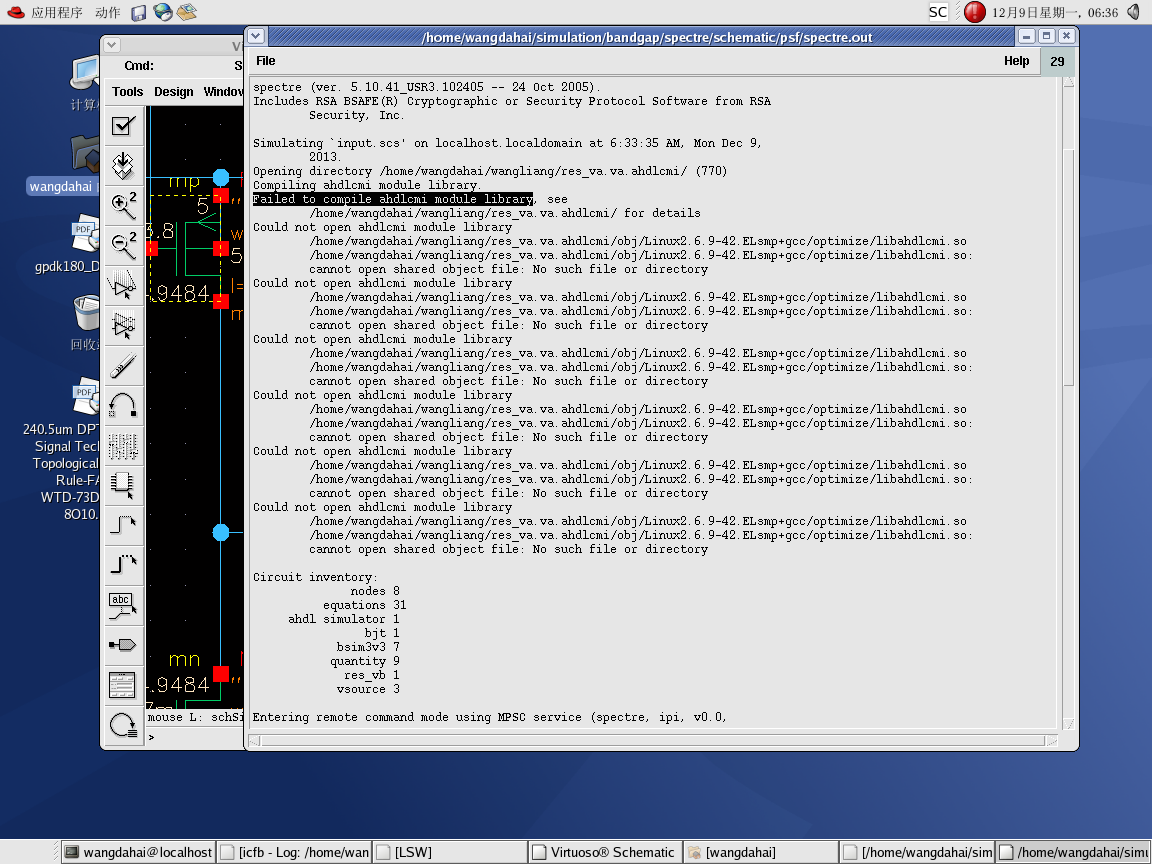
Task: Open the Property editor icon
Action: (x=123, y=444)
